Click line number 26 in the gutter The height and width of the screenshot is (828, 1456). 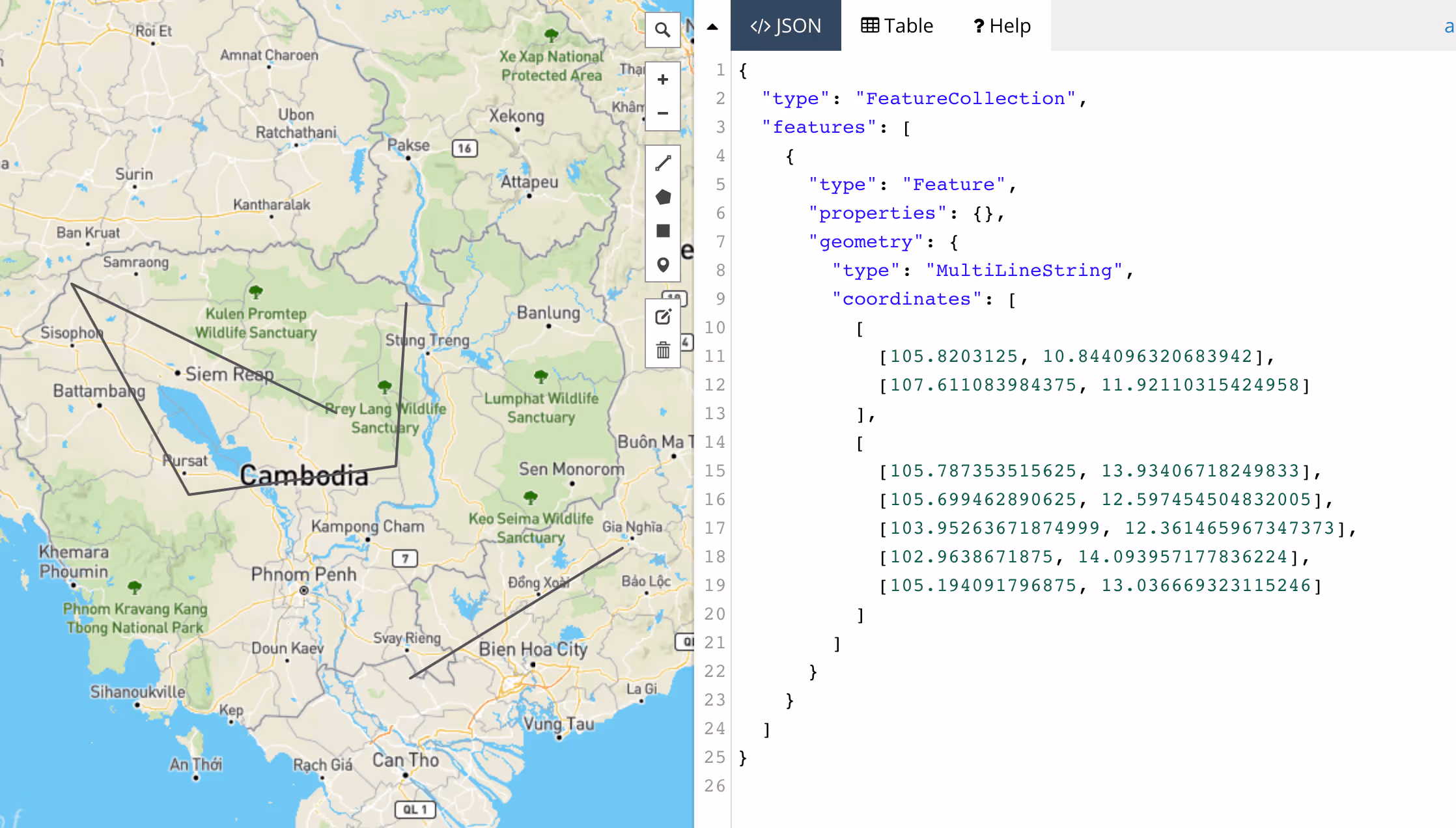tap(714, 786)
